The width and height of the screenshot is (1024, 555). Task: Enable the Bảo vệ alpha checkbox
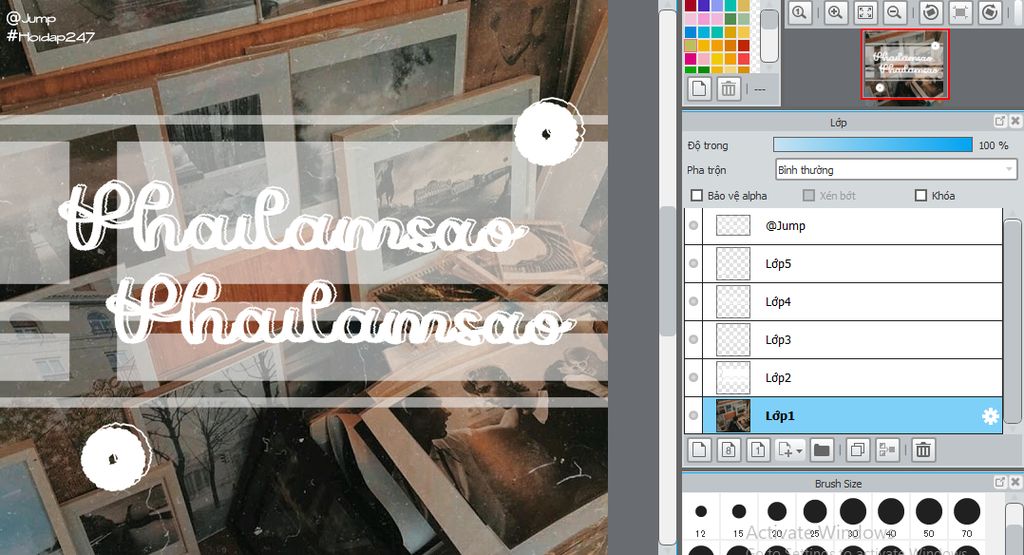tap(697, 196)
